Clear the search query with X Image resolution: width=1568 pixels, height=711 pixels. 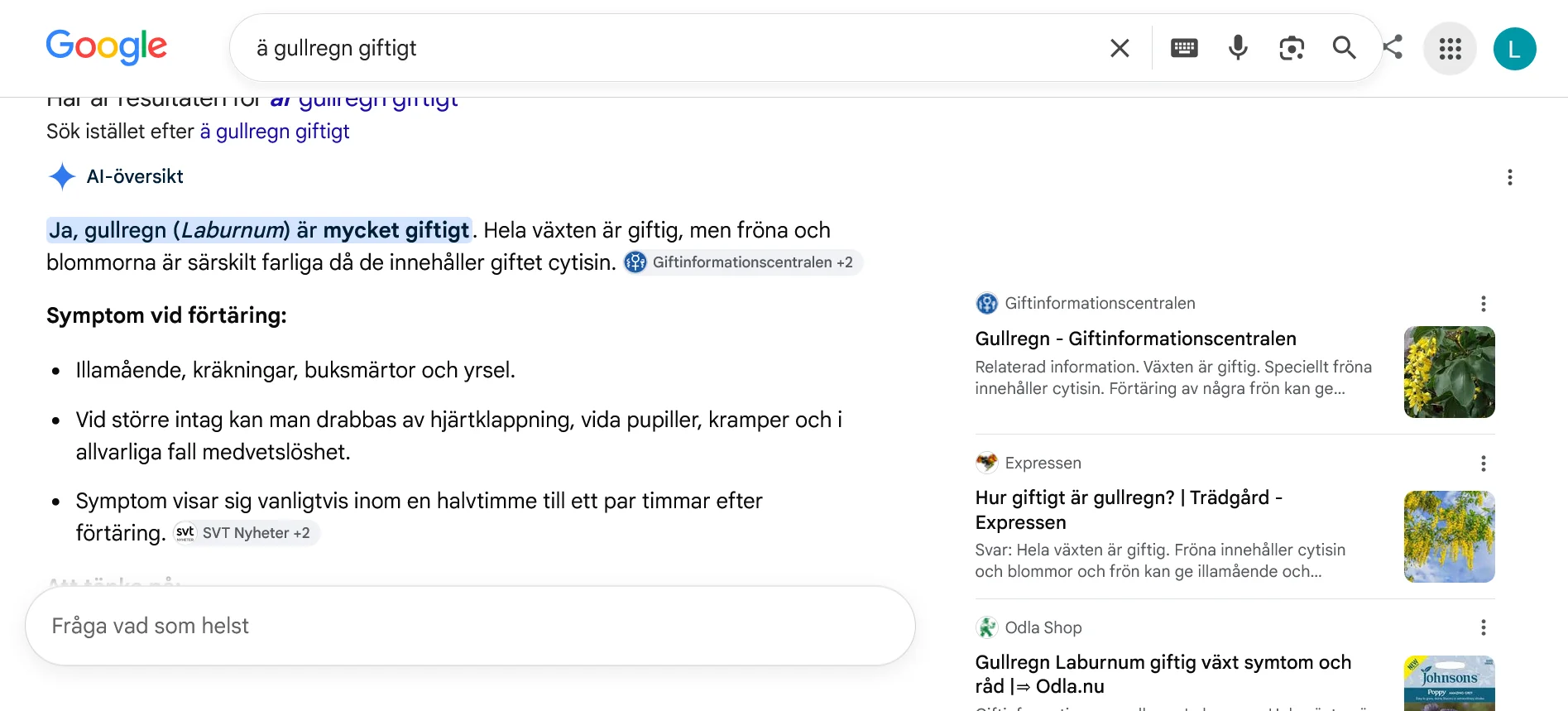(1120, 48)
